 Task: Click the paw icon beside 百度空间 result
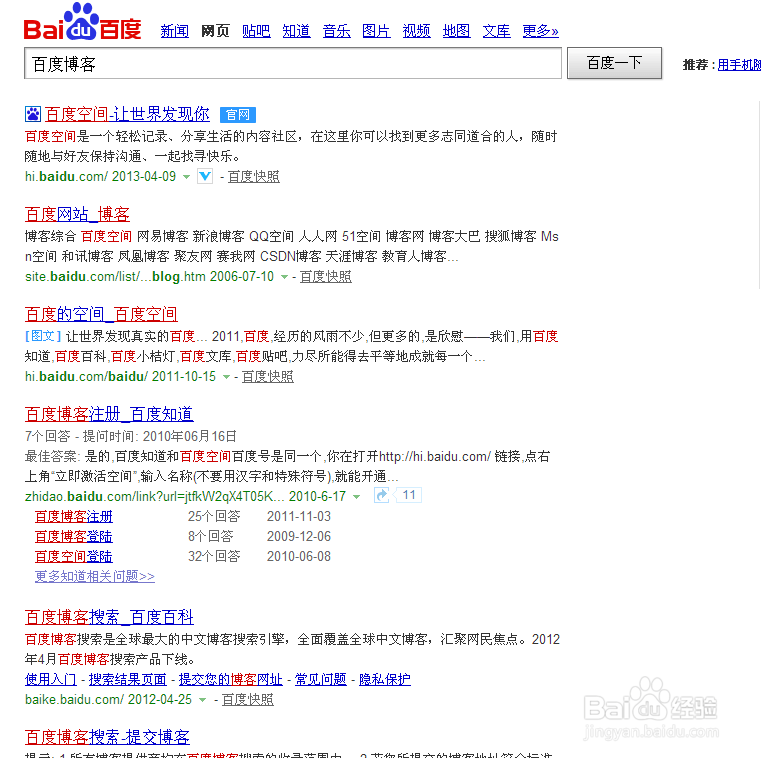[33, 114]
